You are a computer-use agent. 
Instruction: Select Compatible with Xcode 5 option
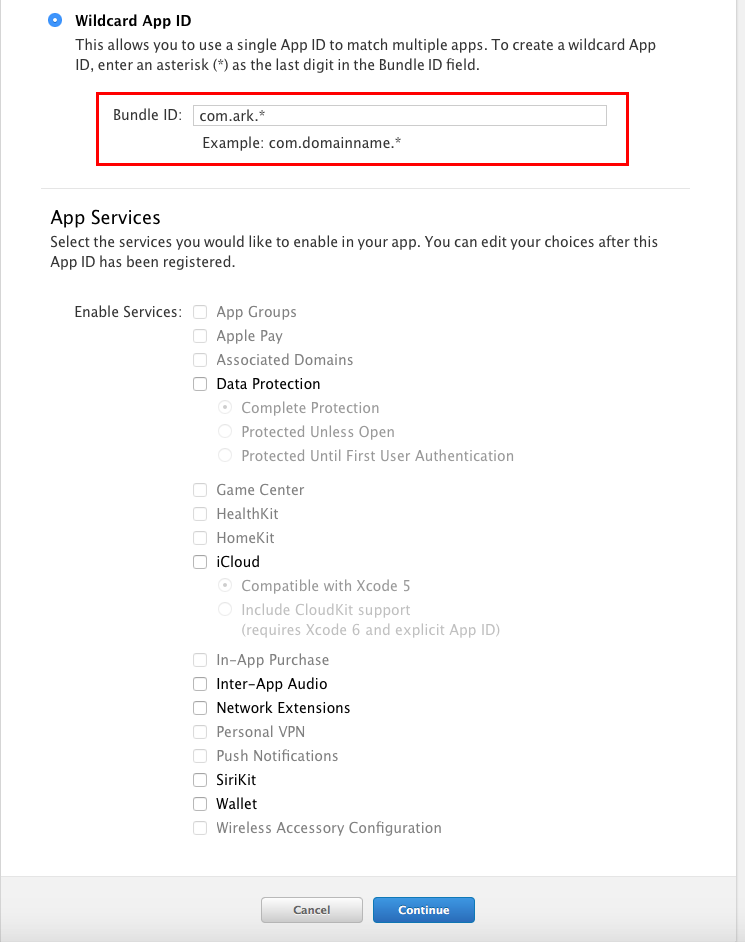(x=225, y=585)
